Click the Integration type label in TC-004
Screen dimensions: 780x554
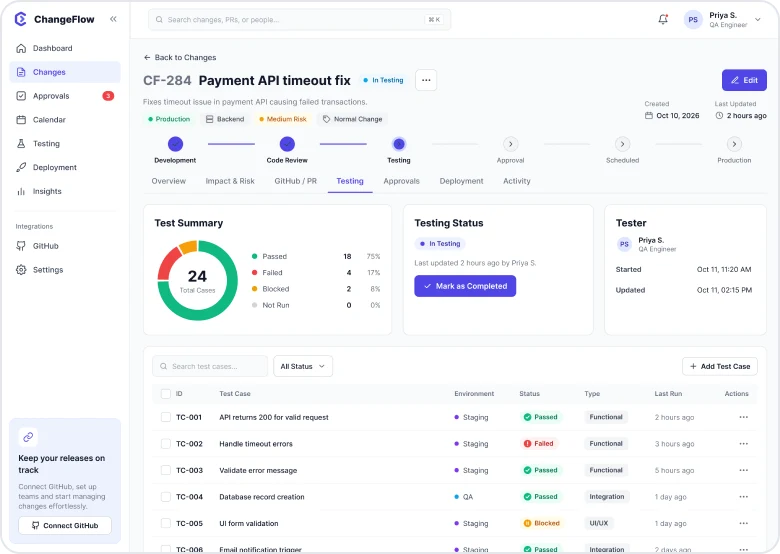click(606, 497)
